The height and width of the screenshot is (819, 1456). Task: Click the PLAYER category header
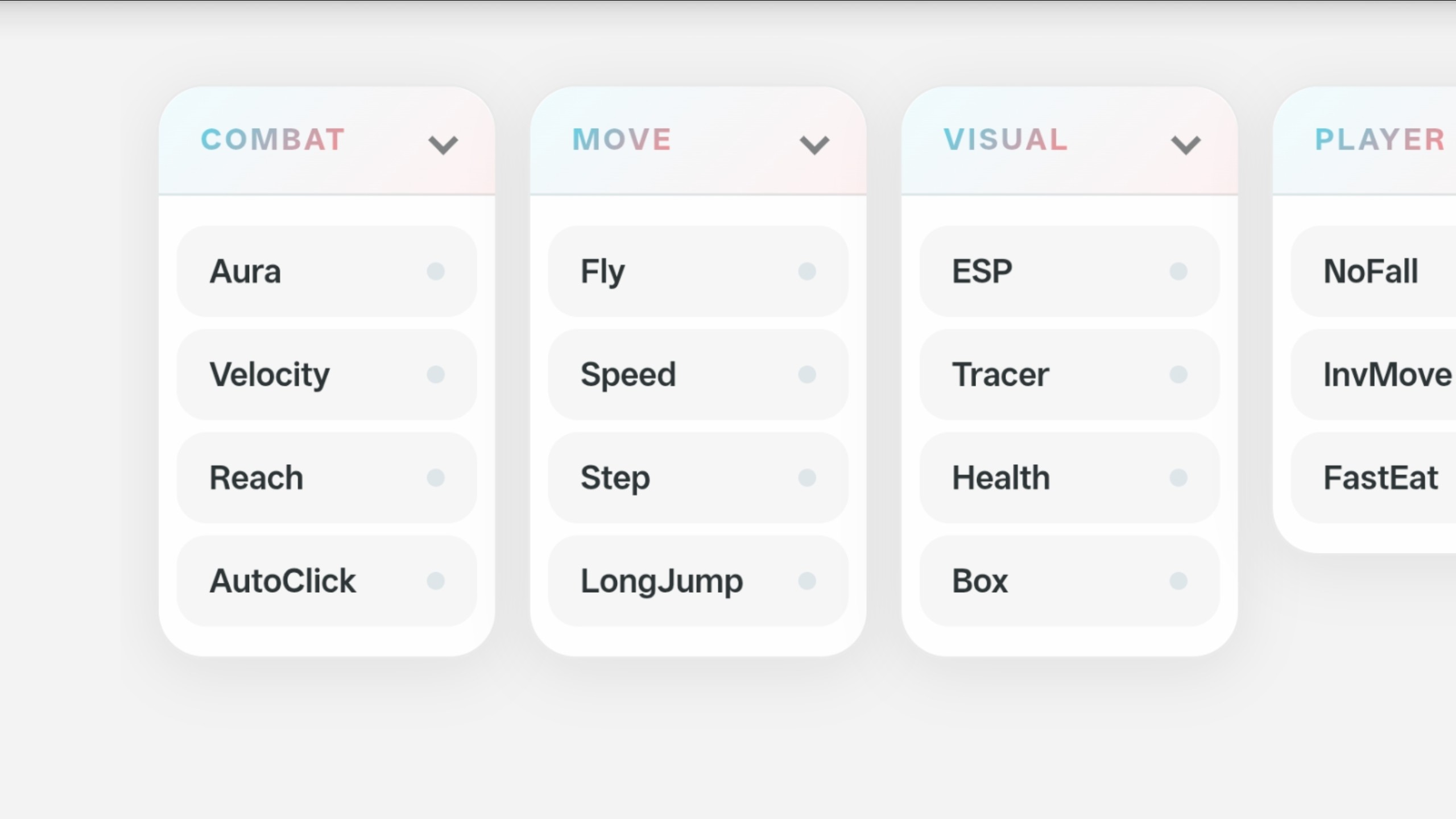pyautogui.click(x=1379, y=140)
